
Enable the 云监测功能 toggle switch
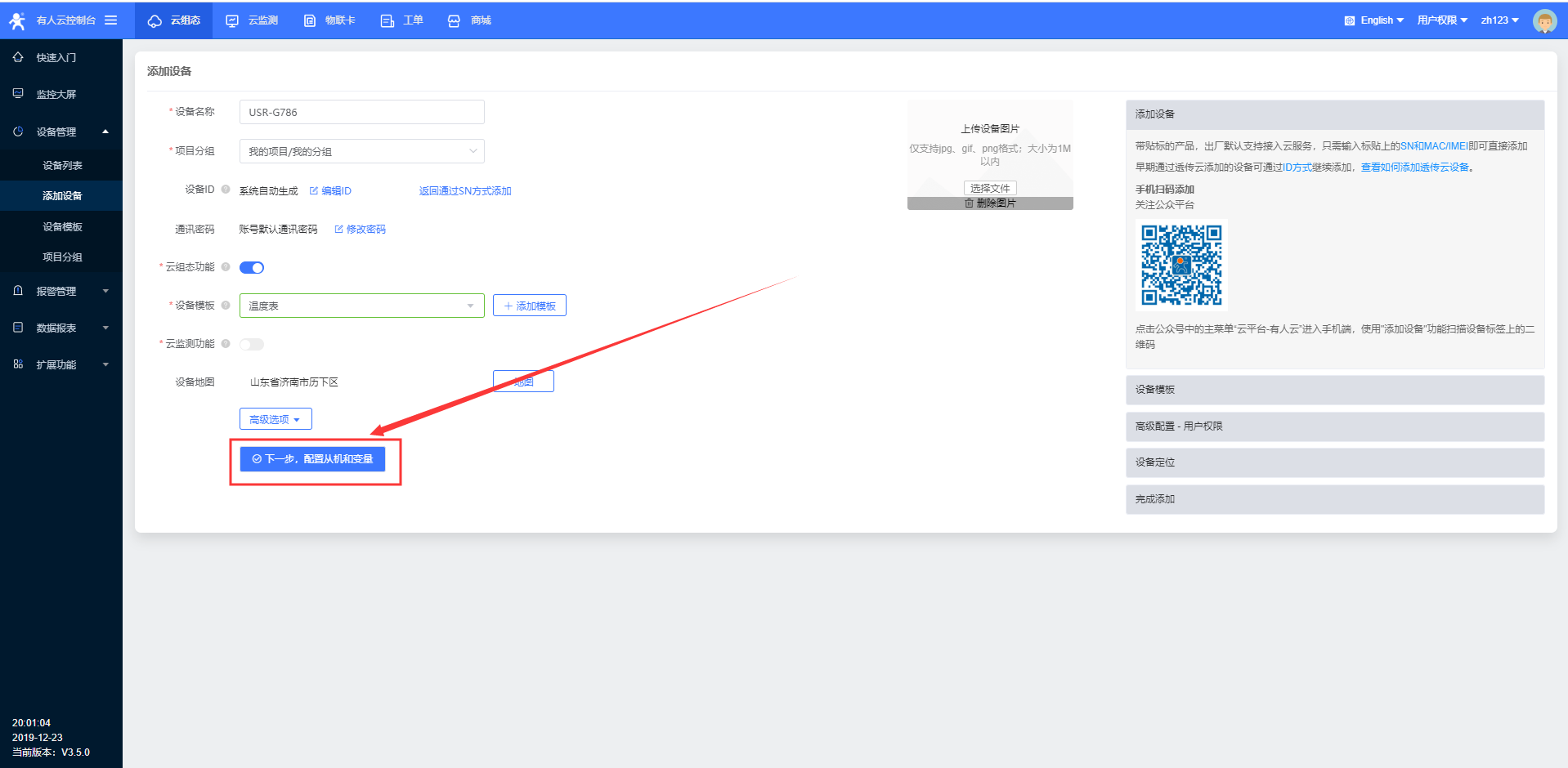[252, 345]
